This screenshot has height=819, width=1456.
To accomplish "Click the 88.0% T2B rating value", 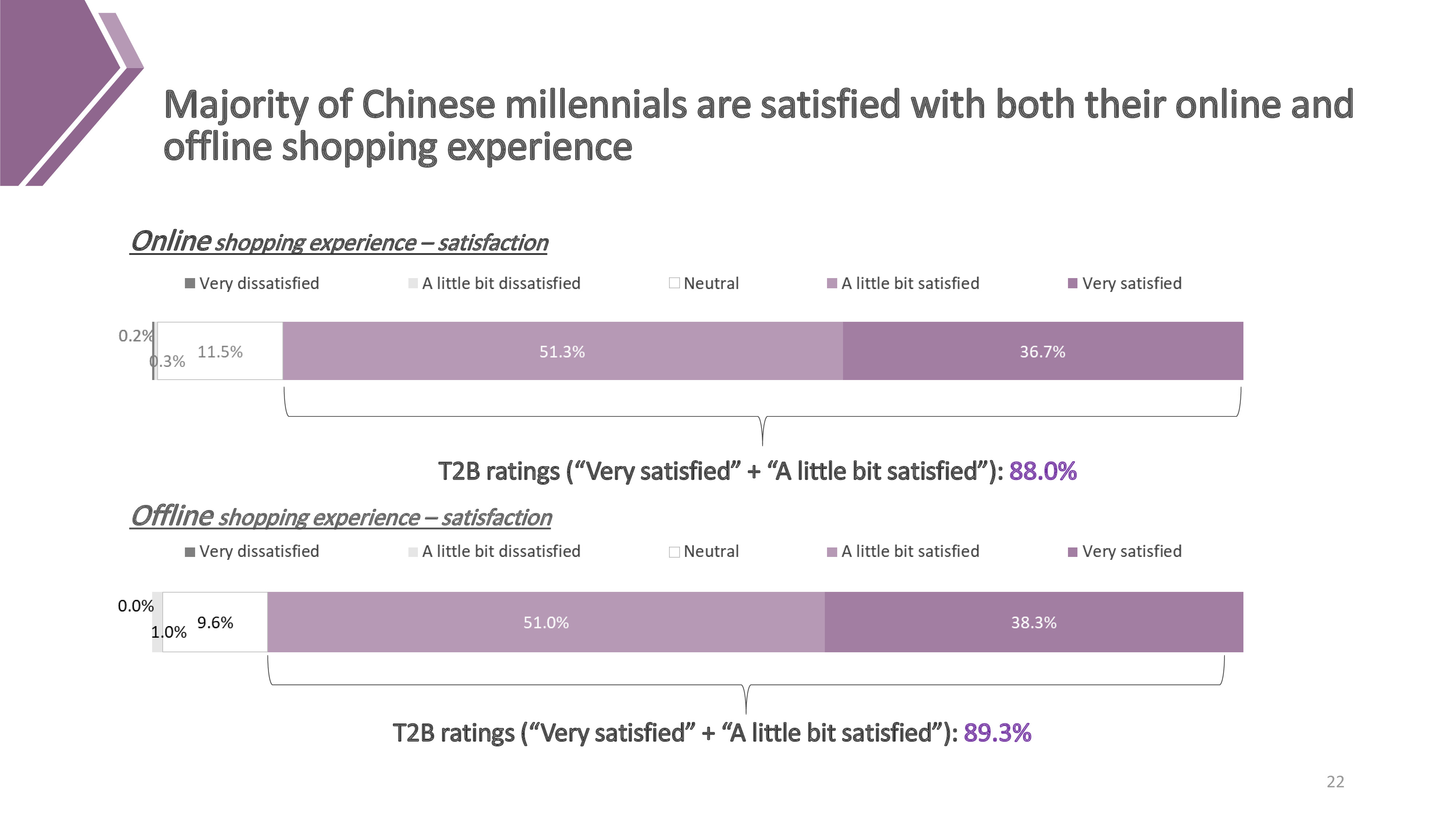I will click(x=1043, y=471).
